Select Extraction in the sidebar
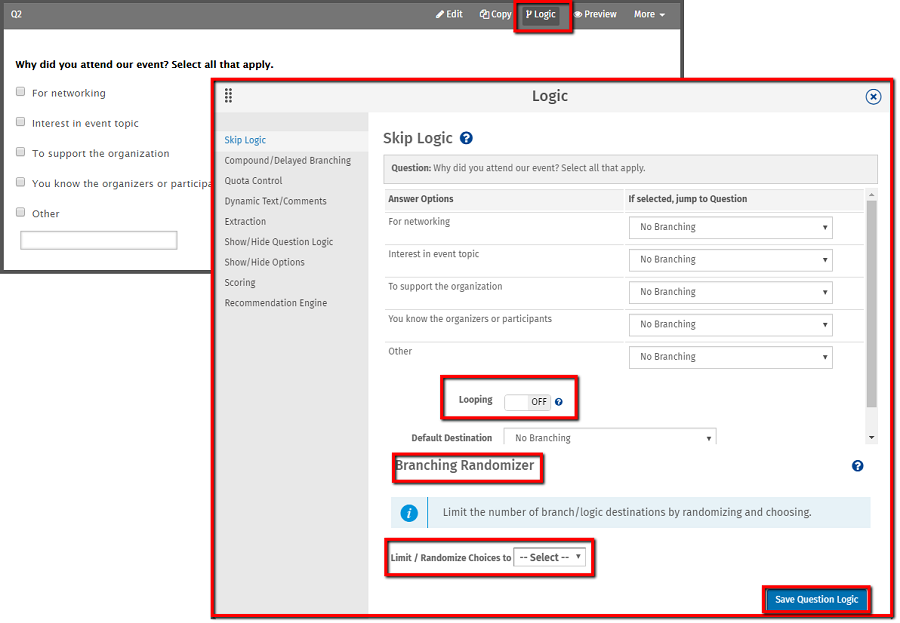 [x=245, y=222]
